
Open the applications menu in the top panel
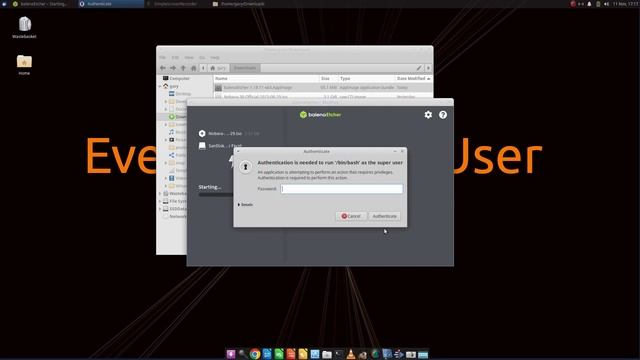[4, 4]
